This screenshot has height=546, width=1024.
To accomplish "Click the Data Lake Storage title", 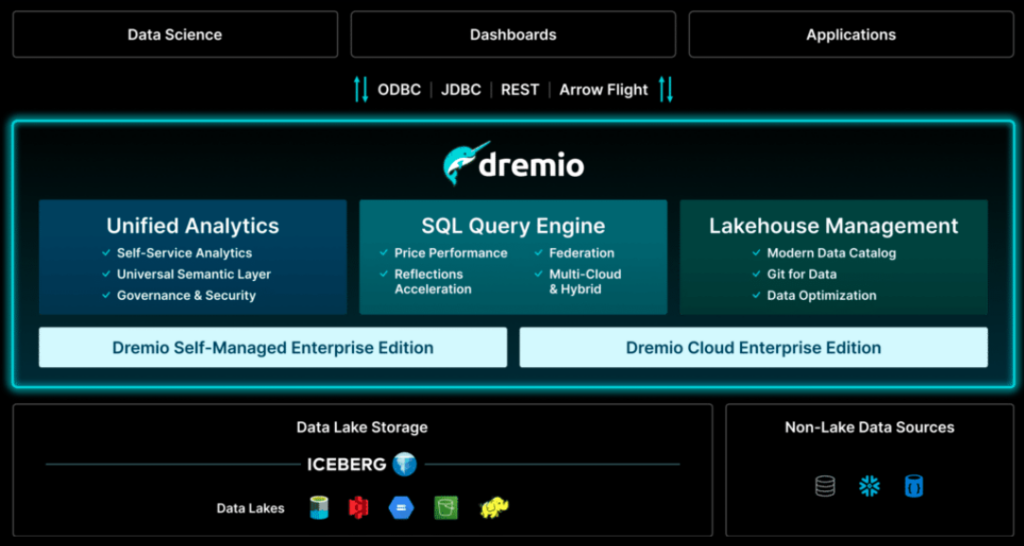I will click(362, 427).
